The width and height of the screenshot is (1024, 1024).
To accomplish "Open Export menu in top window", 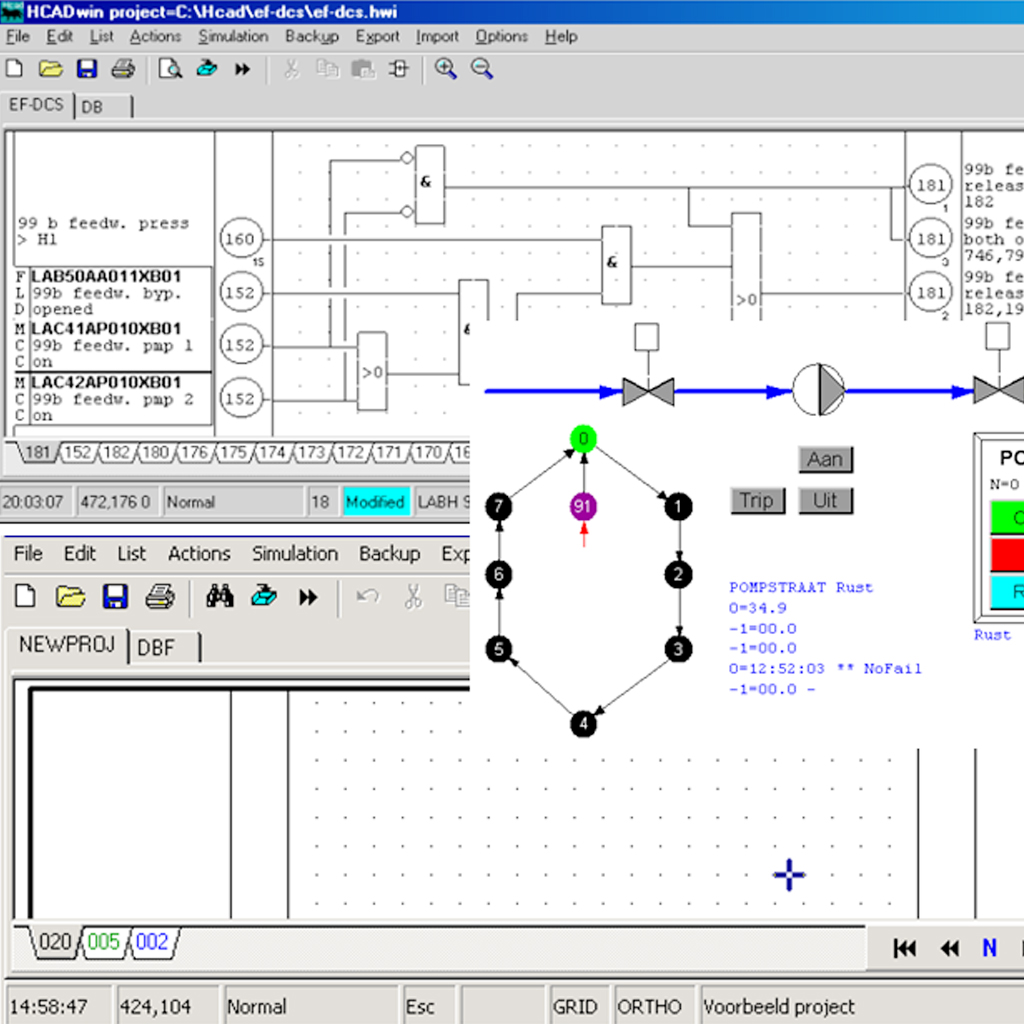I will pyautogui.click(x=377, y=37).
